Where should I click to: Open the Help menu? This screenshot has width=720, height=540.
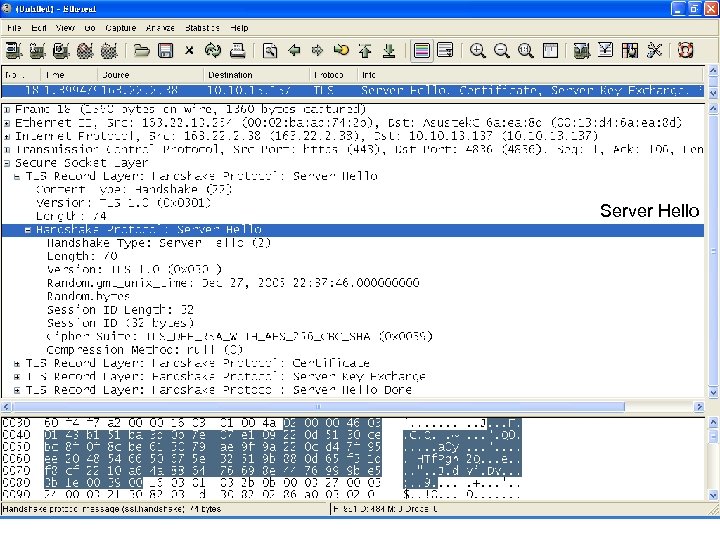(x=239, y=28)
